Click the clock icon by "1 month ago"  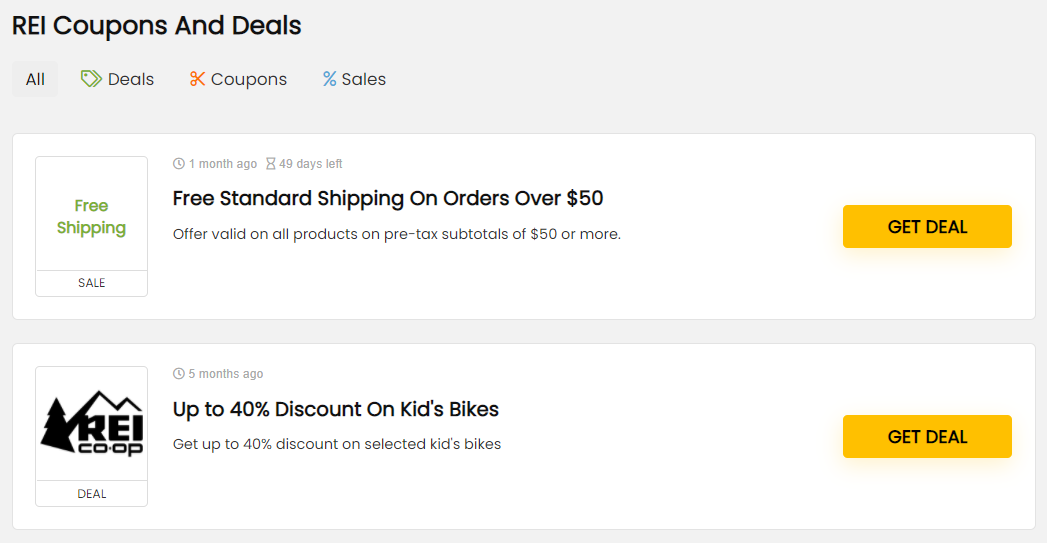tap(178, 164)
